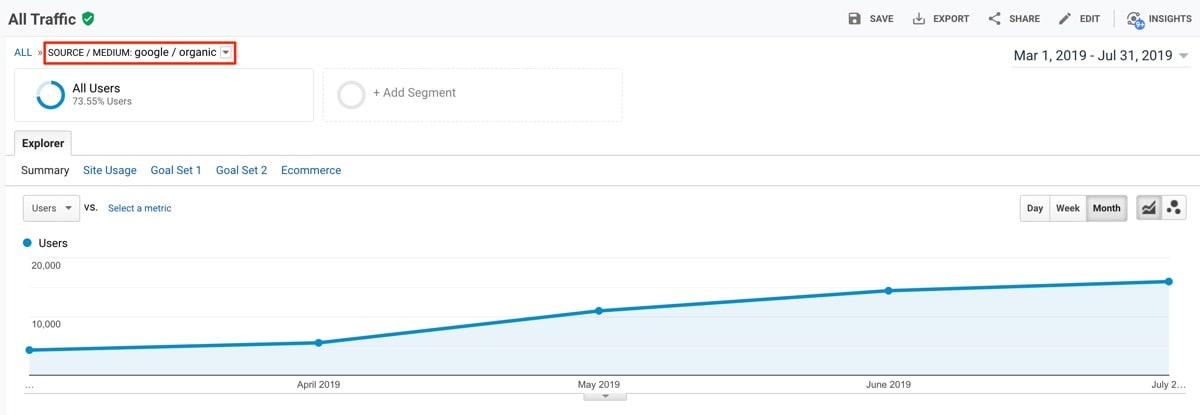This screenshot has width=1200, height=415.
Task: Click the first March data point
Action: [x=29, y=350]
